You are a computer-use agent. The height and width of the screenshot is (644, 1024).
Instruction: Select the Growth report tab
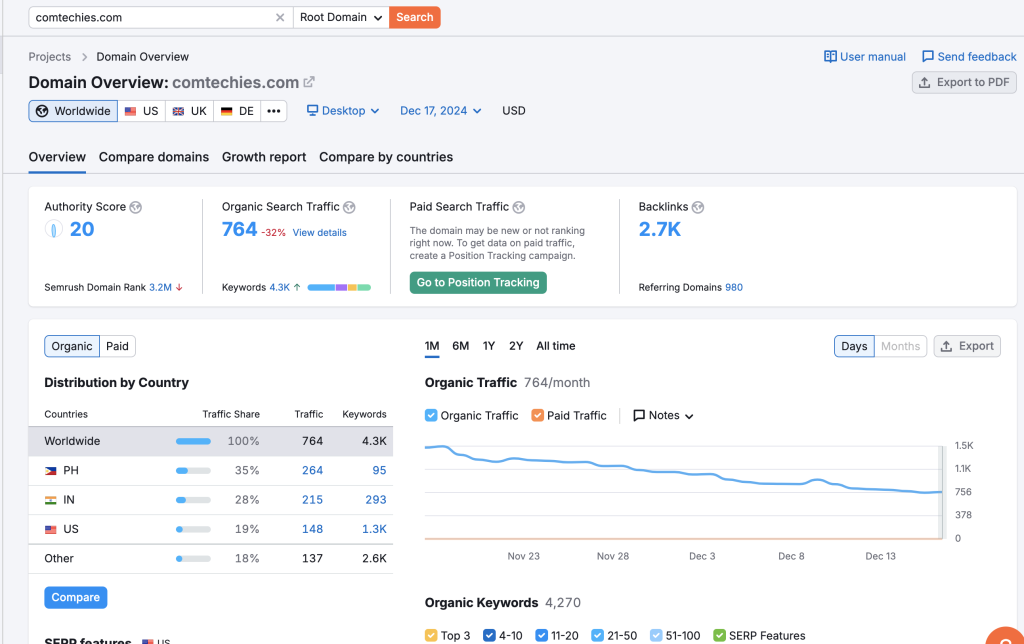263,157
